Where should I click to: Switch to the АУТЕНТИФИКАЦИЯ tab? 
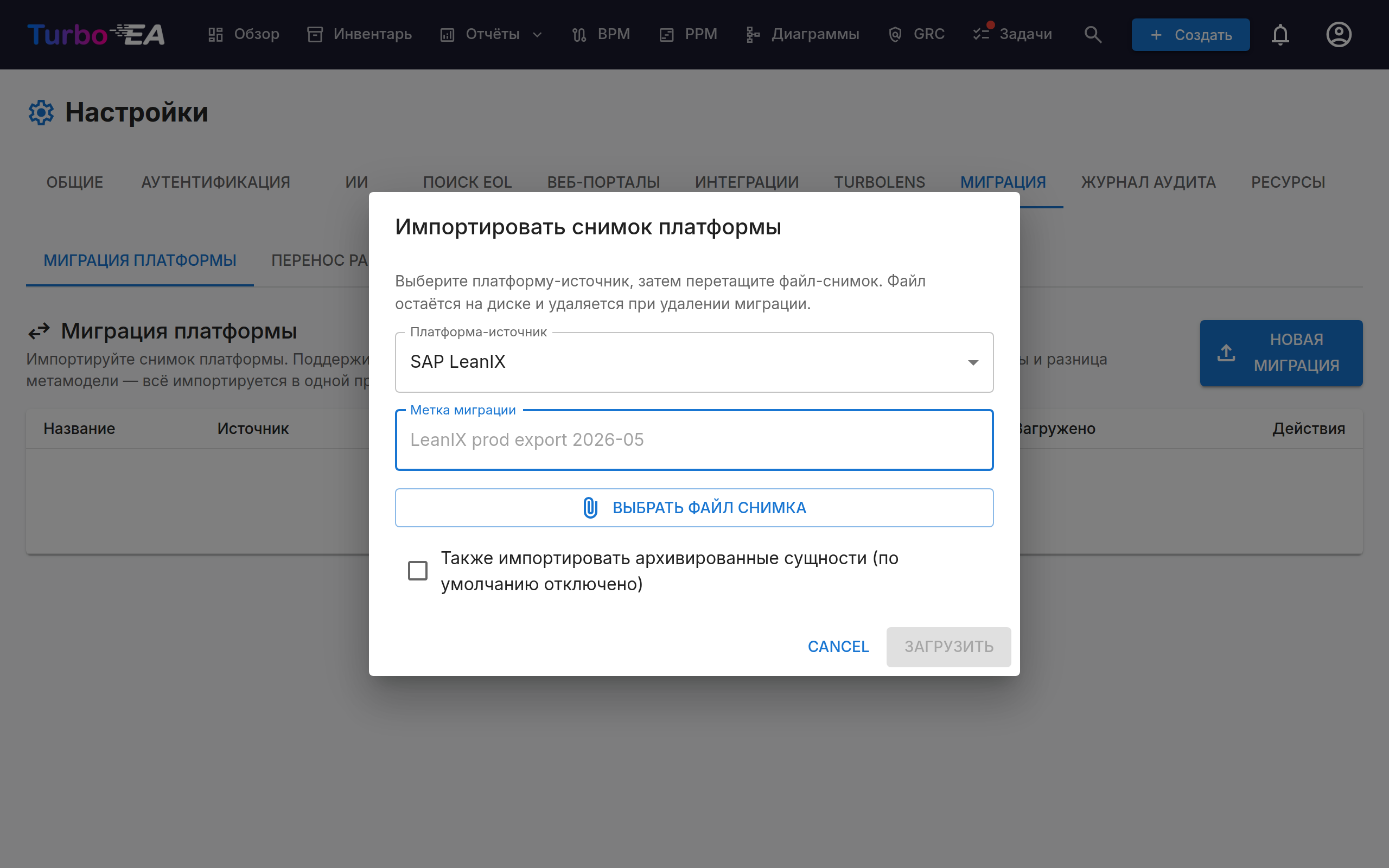(x=216, y=182)
